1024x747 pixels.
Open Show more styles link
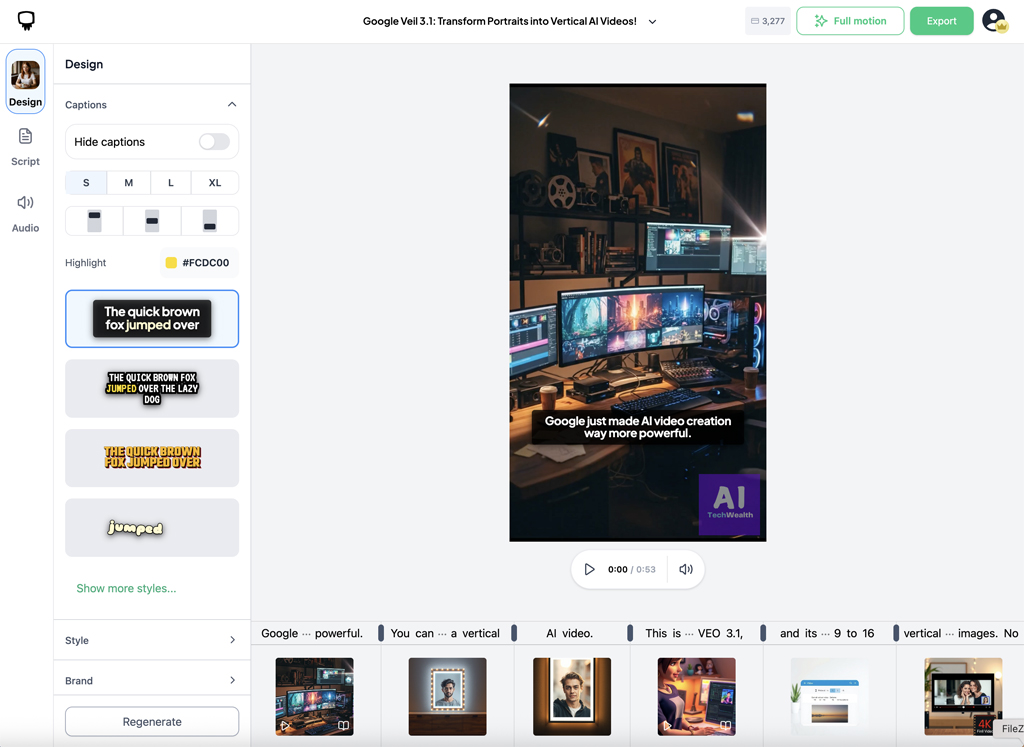(x=126, y=588)
